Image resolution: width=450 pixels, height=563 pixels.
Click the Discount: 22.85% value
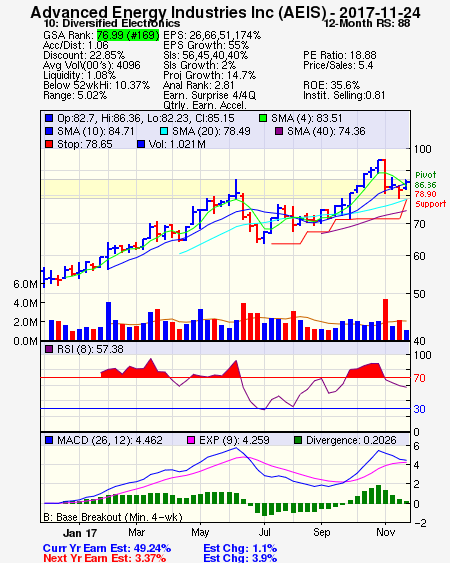point(84,55)
